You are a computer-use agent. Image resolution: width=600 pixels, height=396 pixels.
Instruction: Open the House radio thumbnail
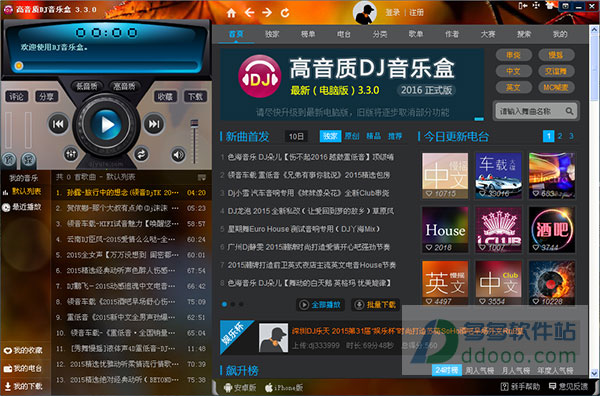click(x=445, y=230)
